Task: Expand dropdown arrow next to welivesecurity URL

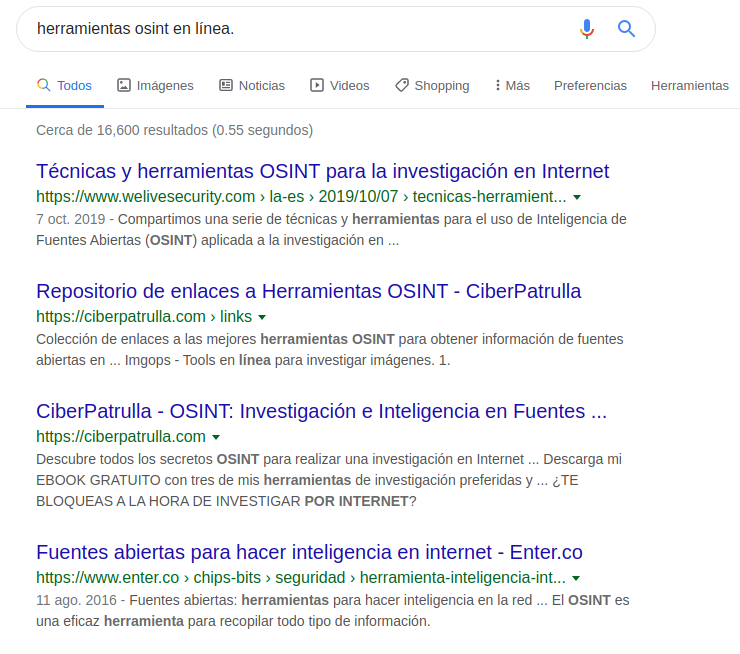Action: [577, 198]
